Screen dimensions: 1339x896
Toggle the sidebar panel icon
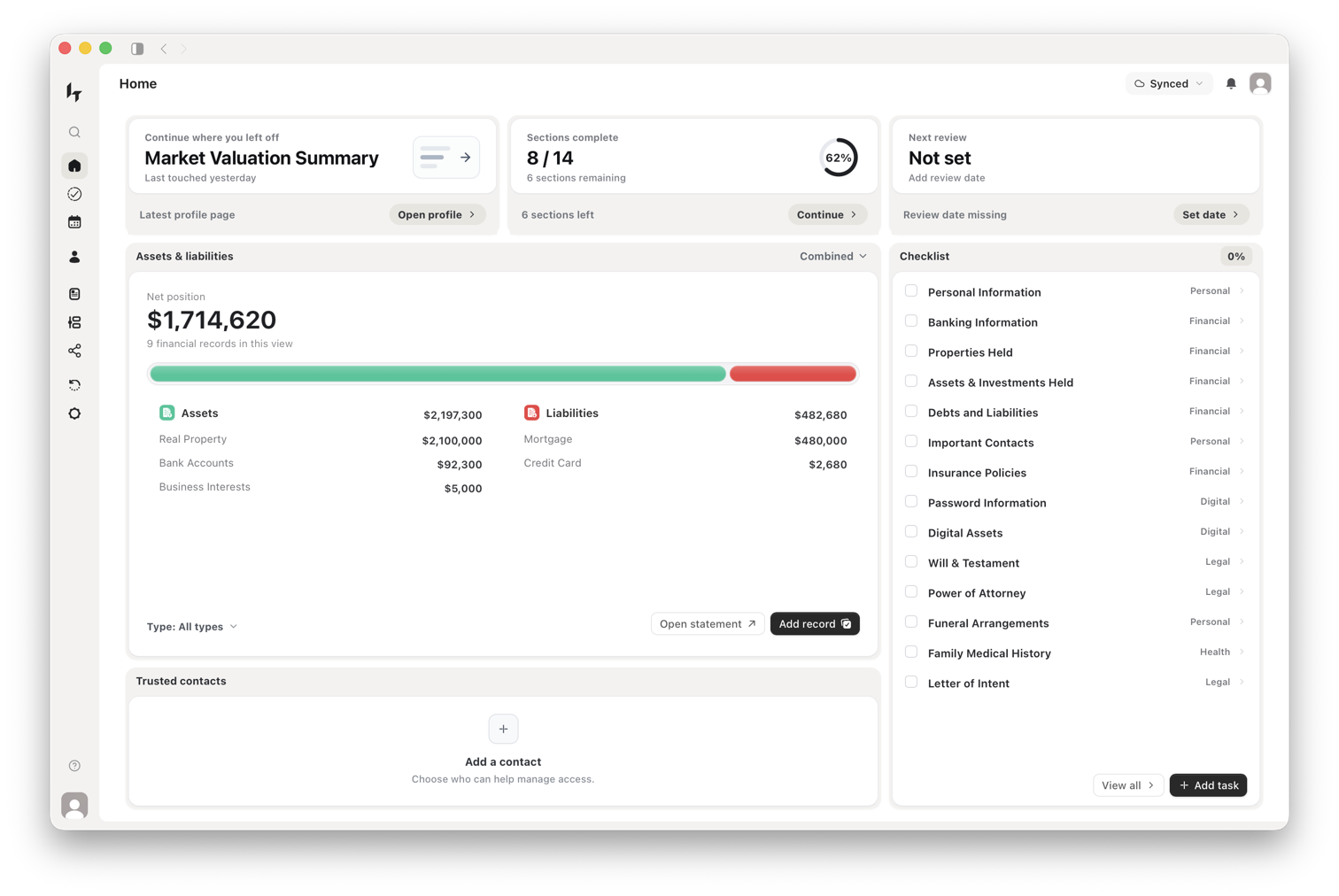pos(137,49)
